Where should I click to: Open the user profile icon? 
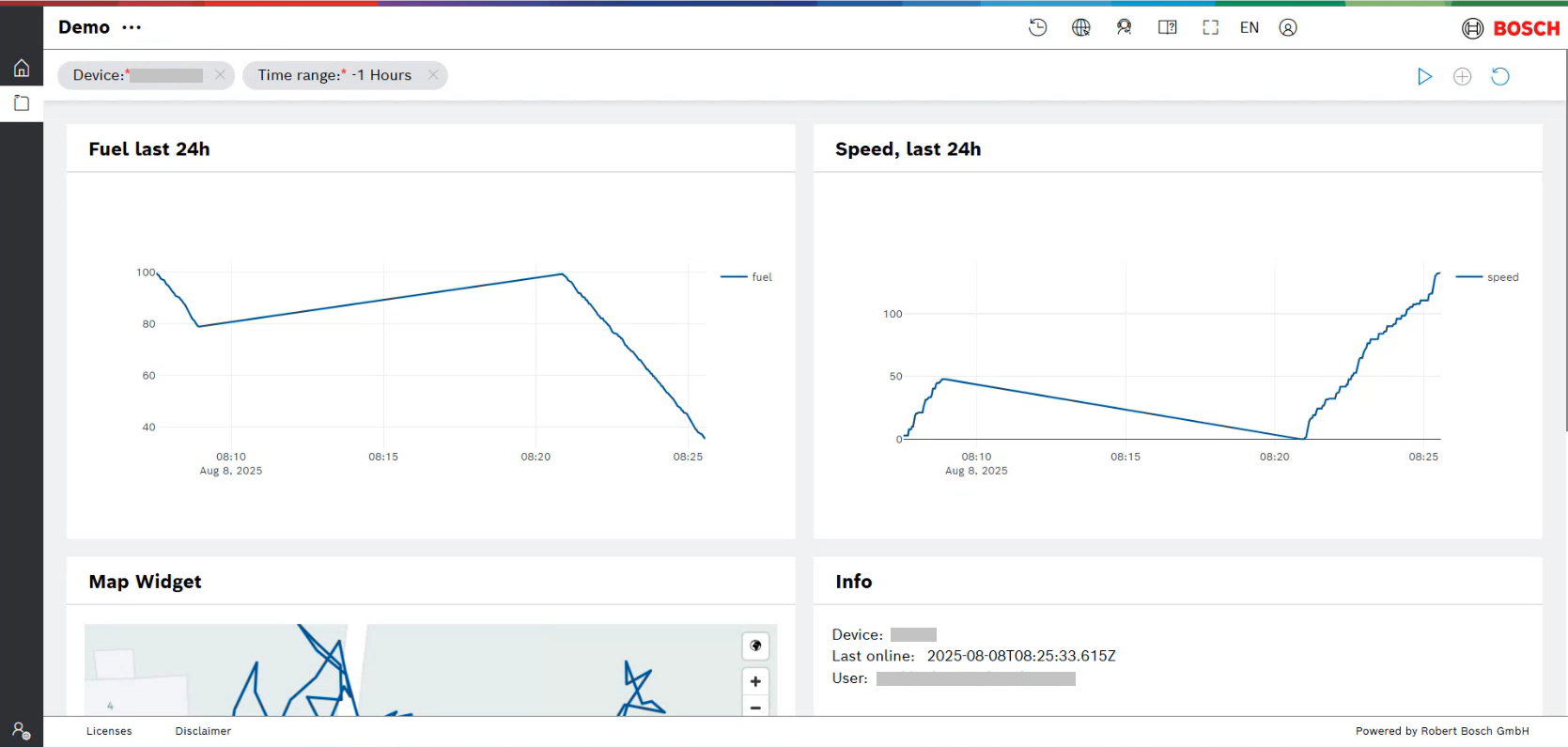[x=1288, y=27]
